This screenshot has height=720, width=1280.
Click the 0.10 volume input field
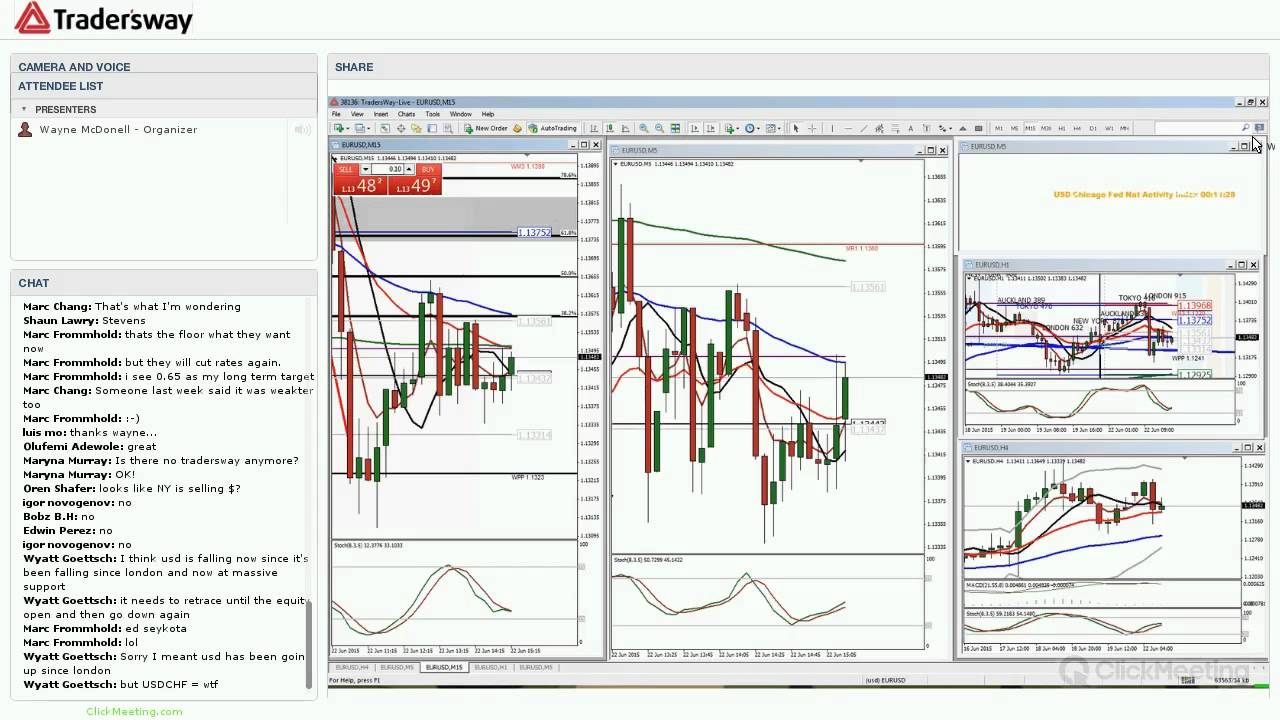[x=387, y=169]
